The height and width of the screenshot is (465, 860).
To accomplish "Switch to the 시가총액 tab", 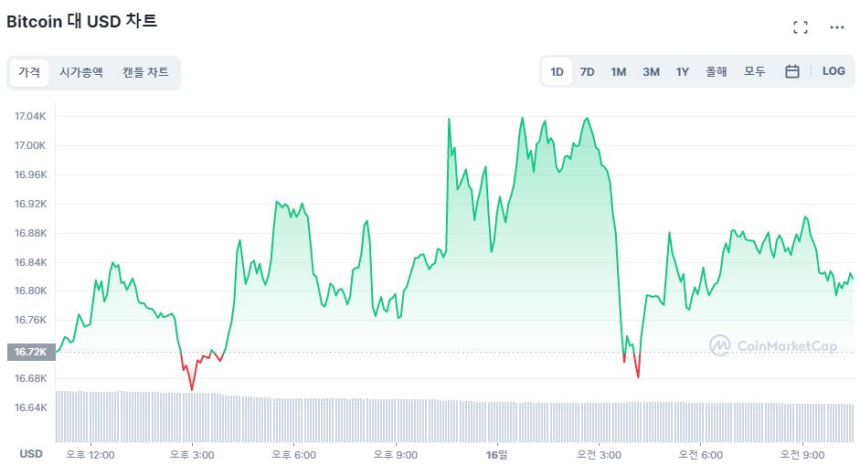I will [81, 72].
